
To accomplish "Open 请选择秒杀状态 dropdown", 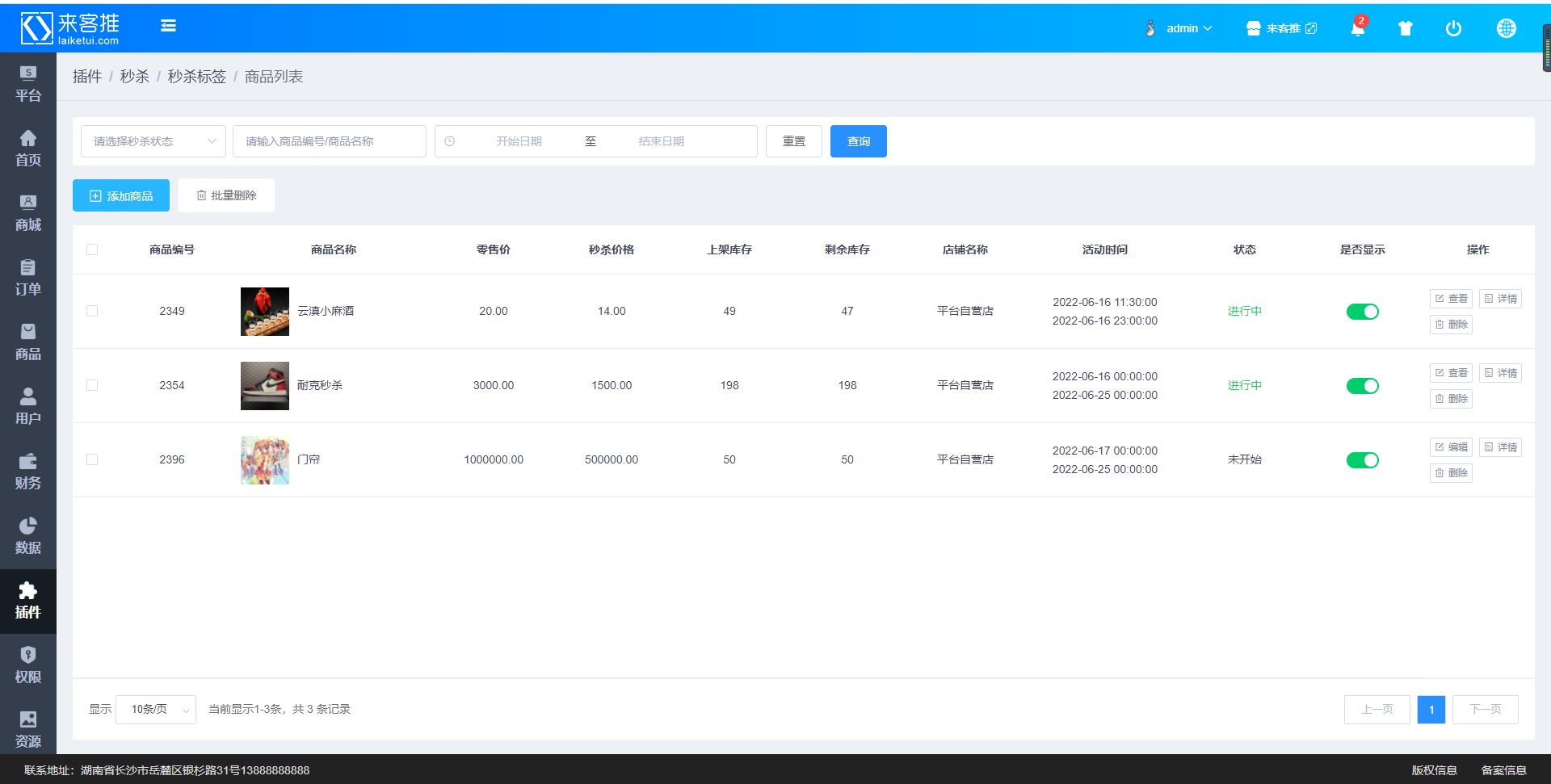I will (x=153, y=141).
